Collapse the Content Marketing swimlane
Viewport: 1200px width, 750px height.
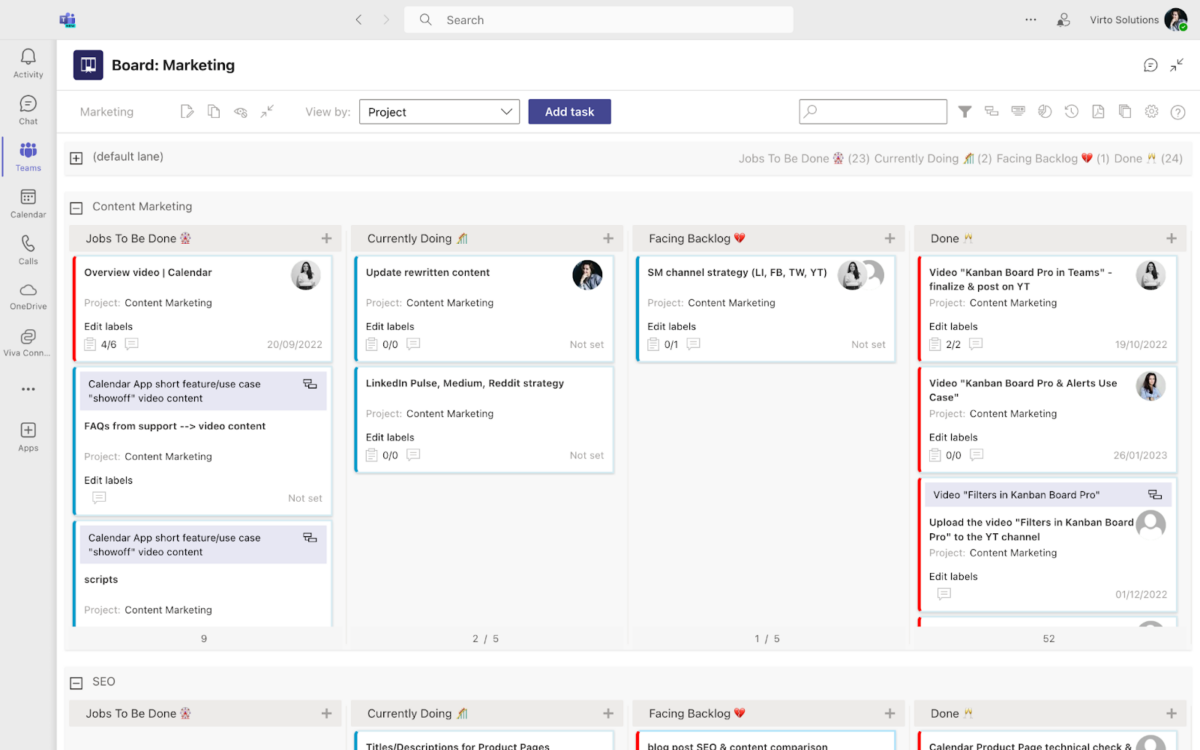coord(76,206)
